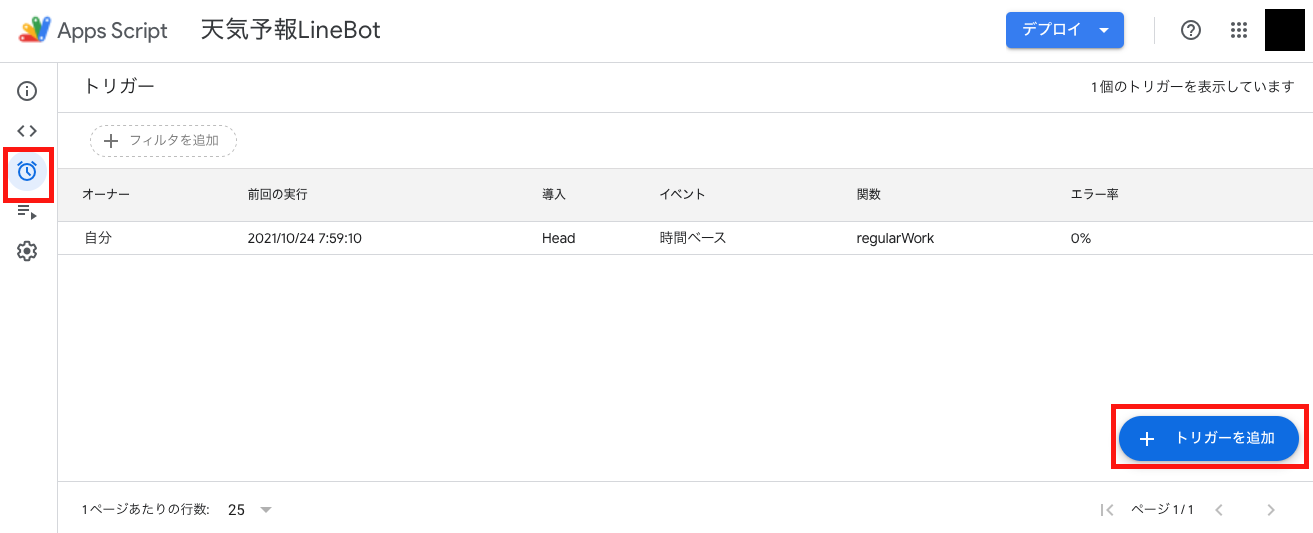Click the 2021/10/24 7:59:10 execution time

point(304,238)
